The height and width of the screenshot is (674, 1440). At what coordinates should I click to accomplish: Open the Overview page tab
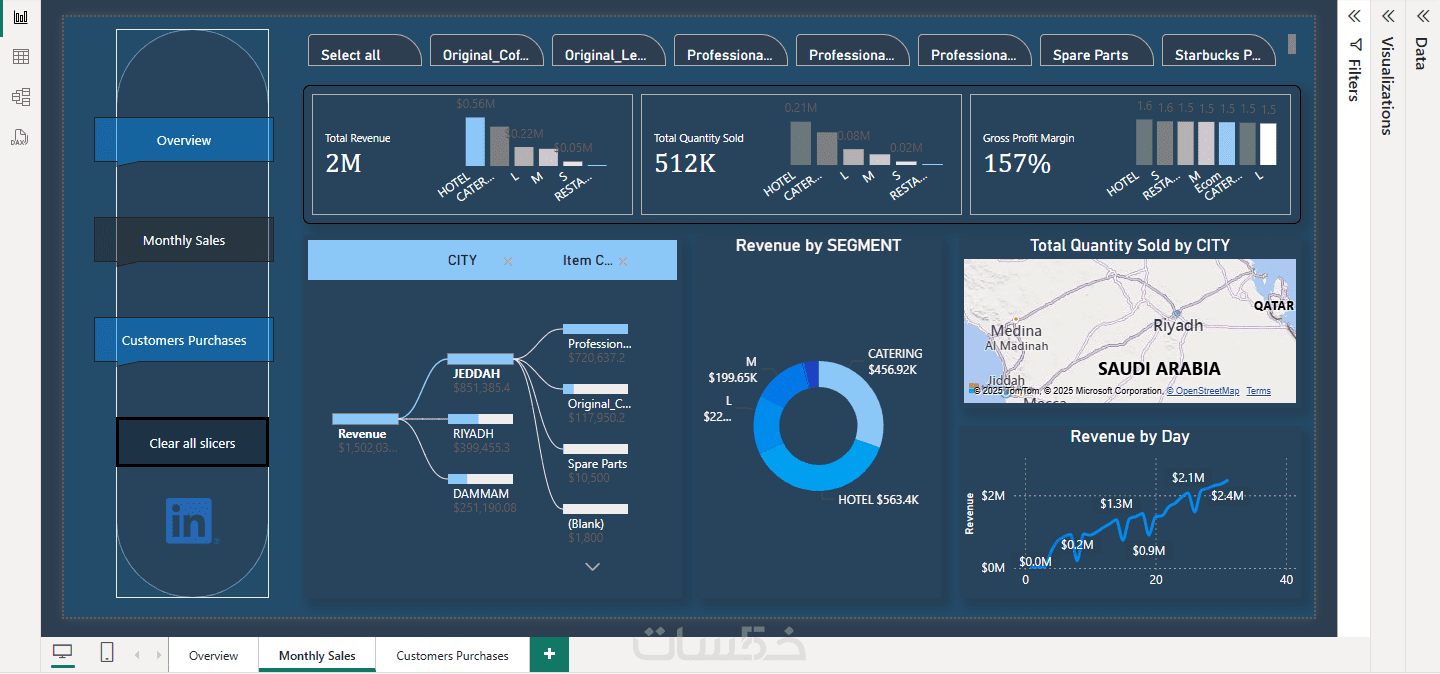(x=213, y=655)
